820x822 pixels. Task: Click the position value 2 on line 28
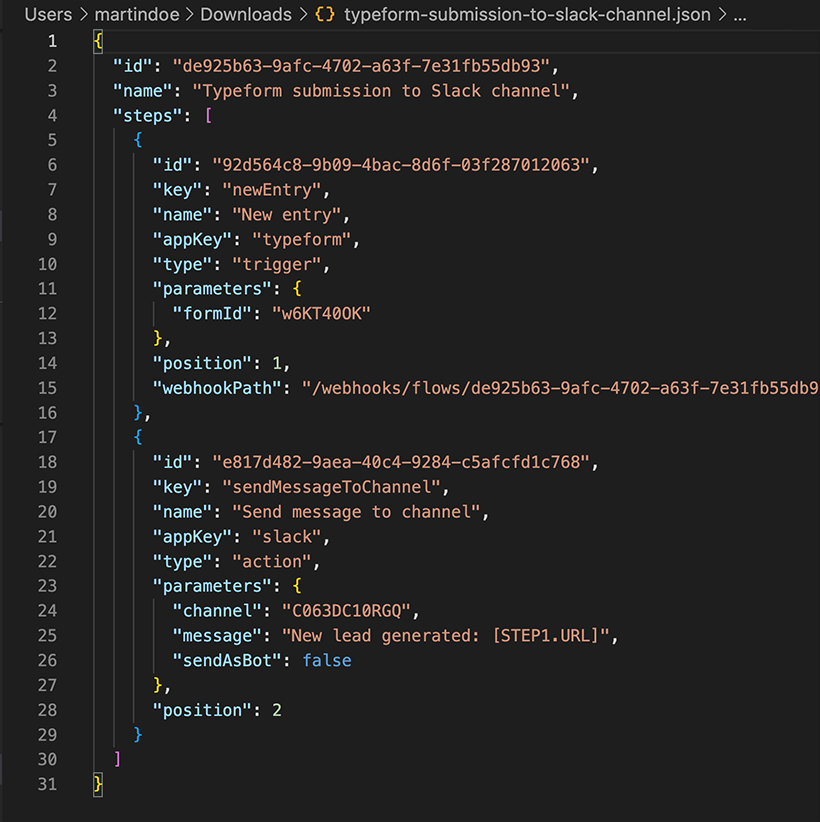[x=277, y=710]
